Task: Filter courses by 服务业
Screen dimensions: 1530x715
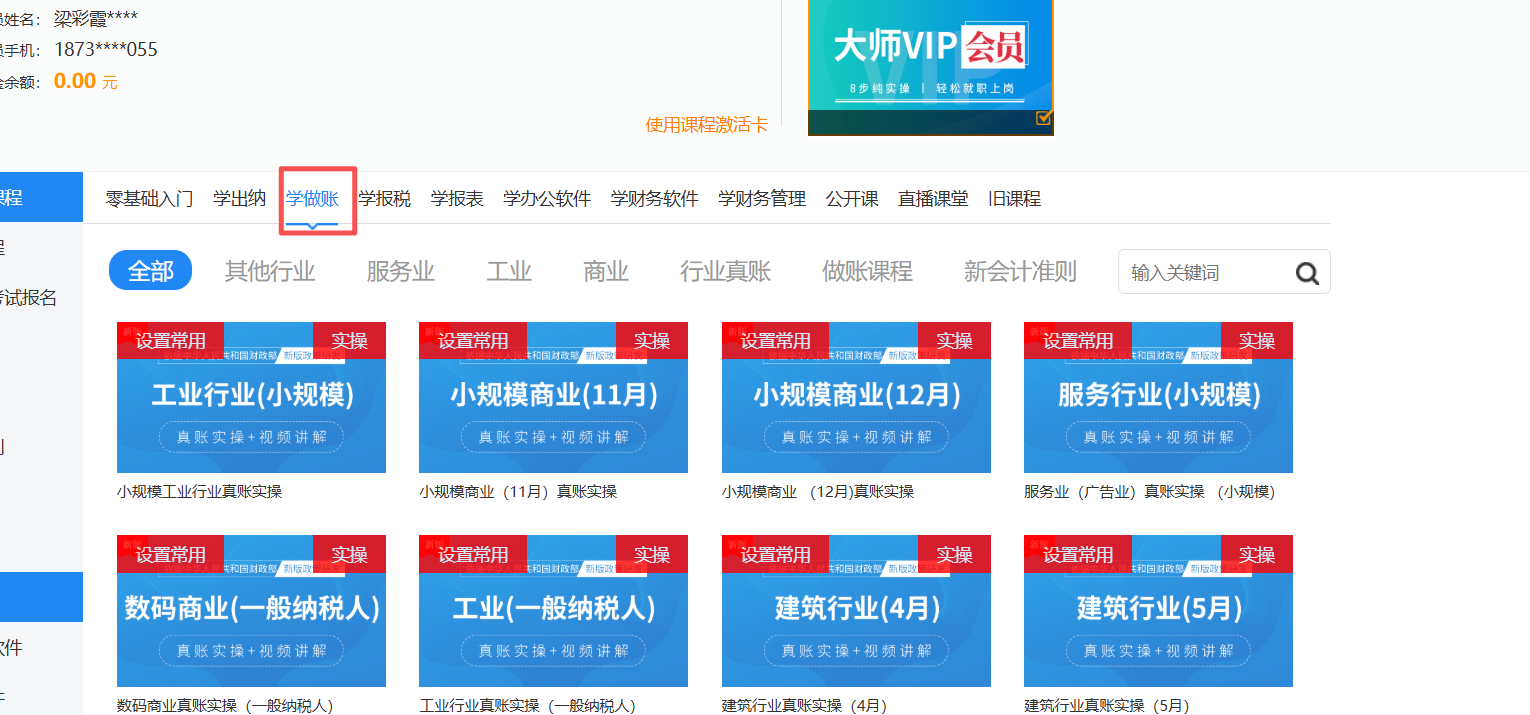Action: click(400, 271)
